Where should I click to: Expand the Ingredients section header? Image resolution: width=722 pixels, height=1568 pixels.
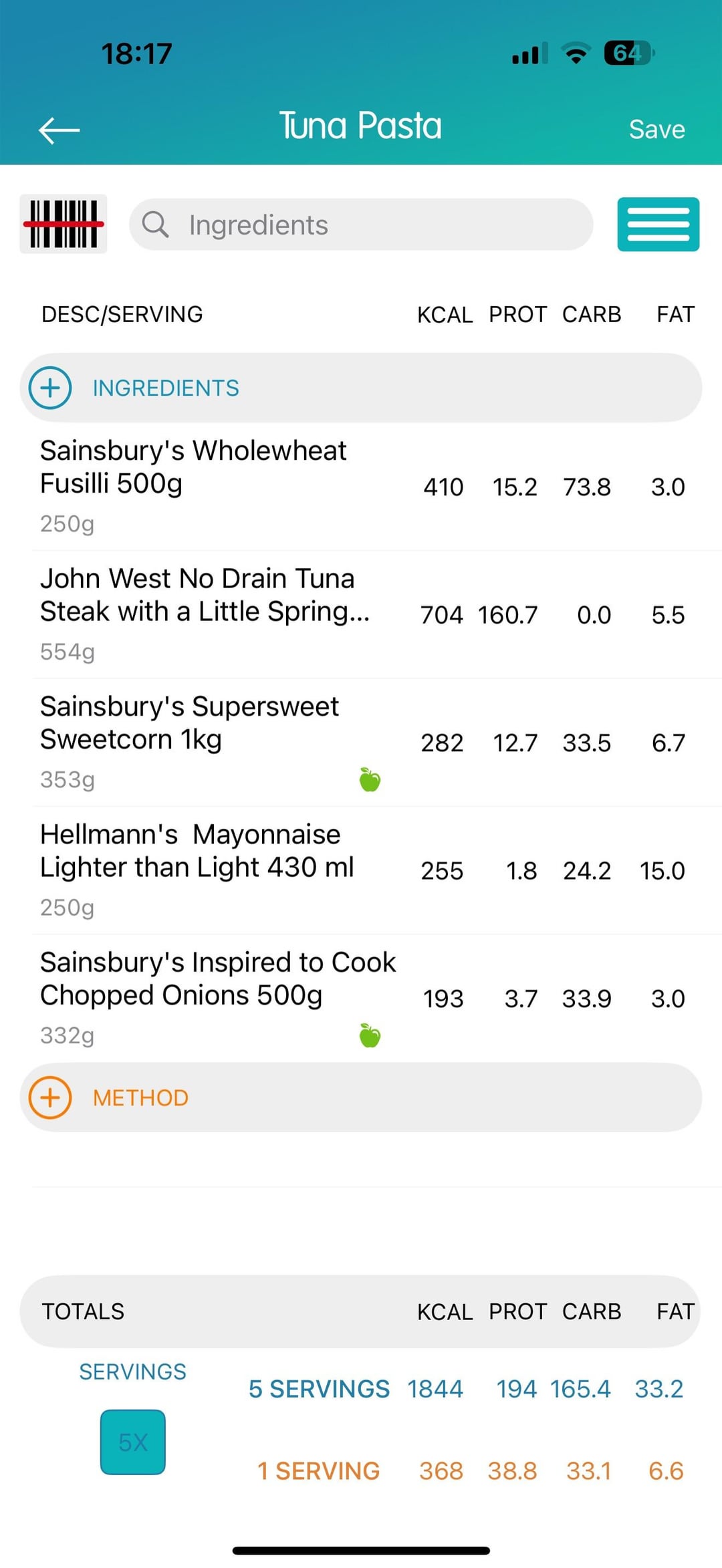pyautogui.click(x=361, y=388)
